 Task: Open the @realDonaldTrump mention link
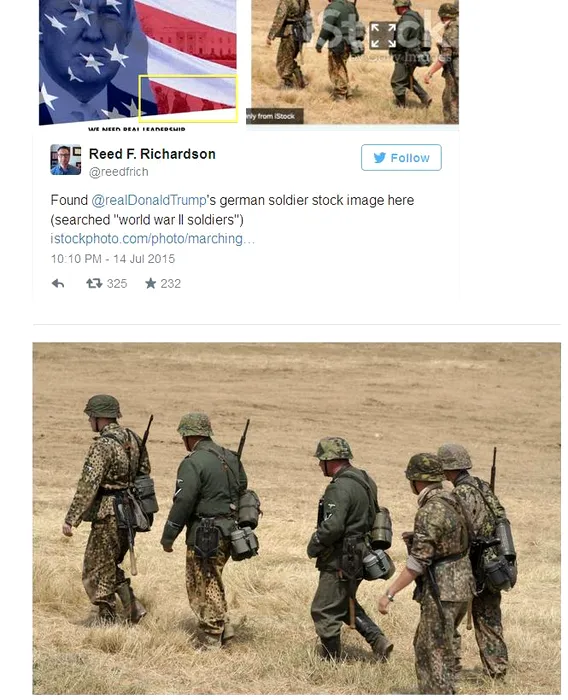tap(149, 200)
